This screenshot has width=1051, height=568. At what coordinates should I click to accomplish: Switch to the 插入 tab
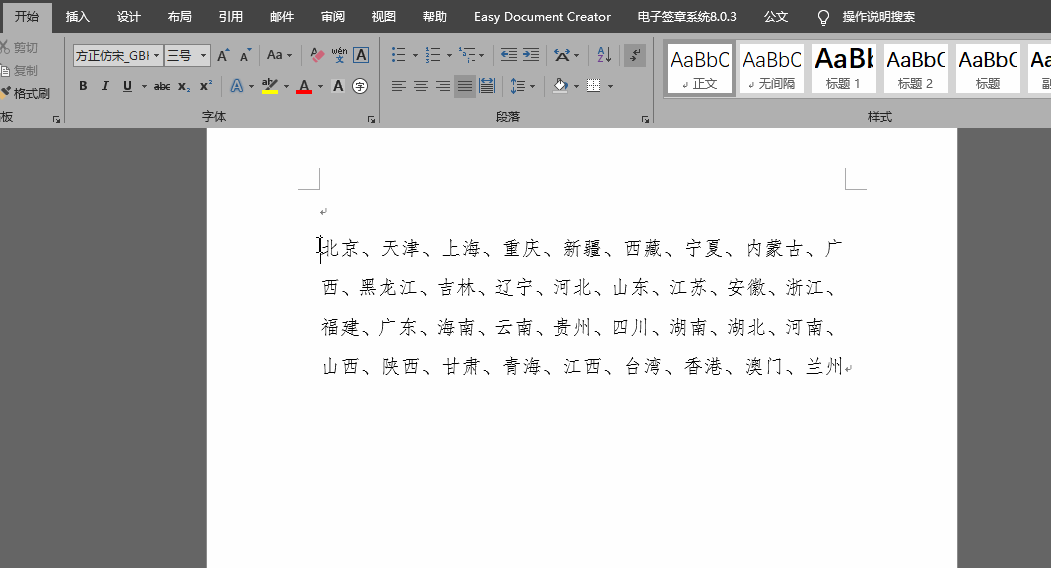click(77, 17)
